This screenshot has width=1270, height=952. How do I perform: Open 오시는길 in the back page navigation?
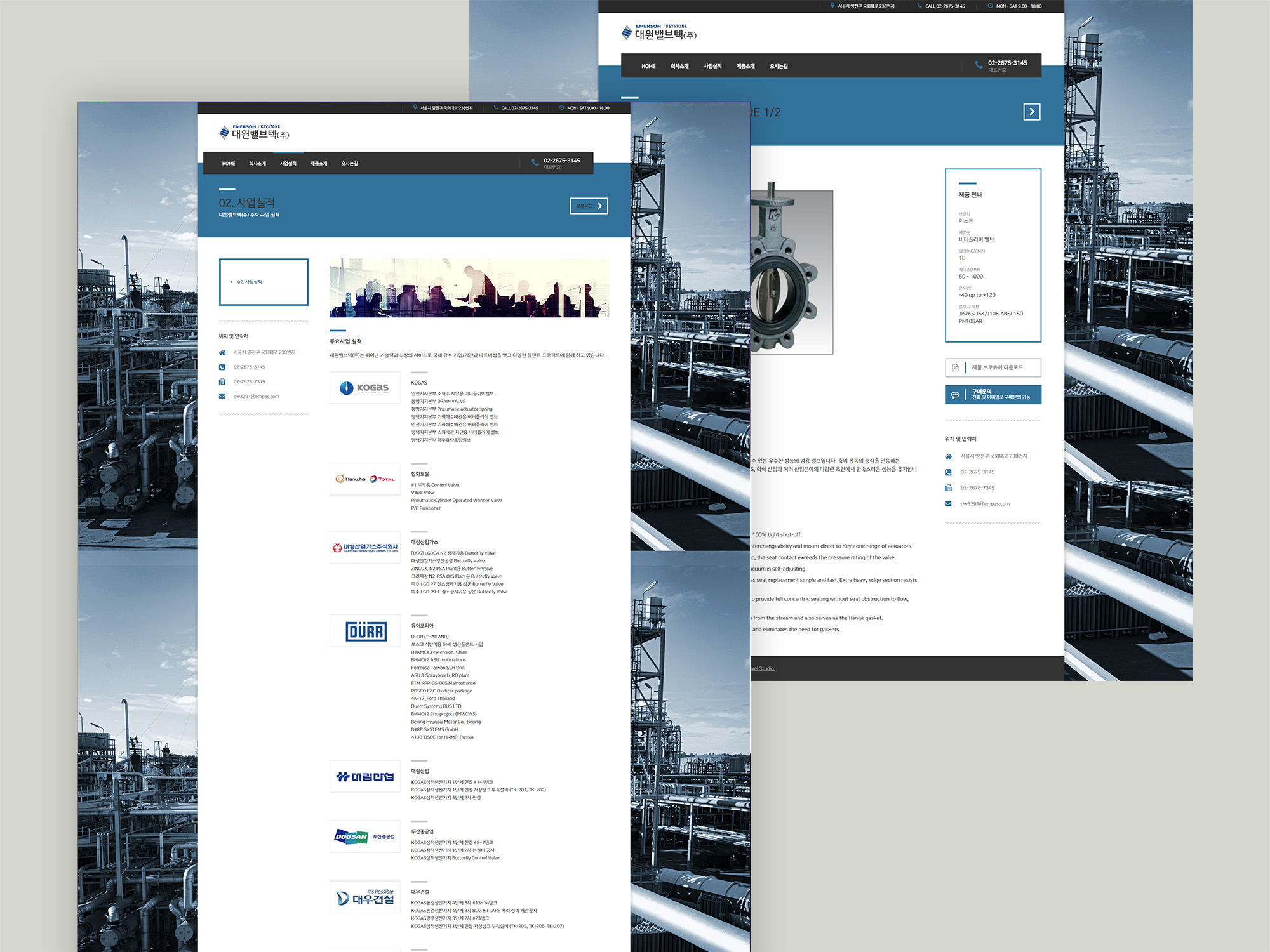pos(779,66)
